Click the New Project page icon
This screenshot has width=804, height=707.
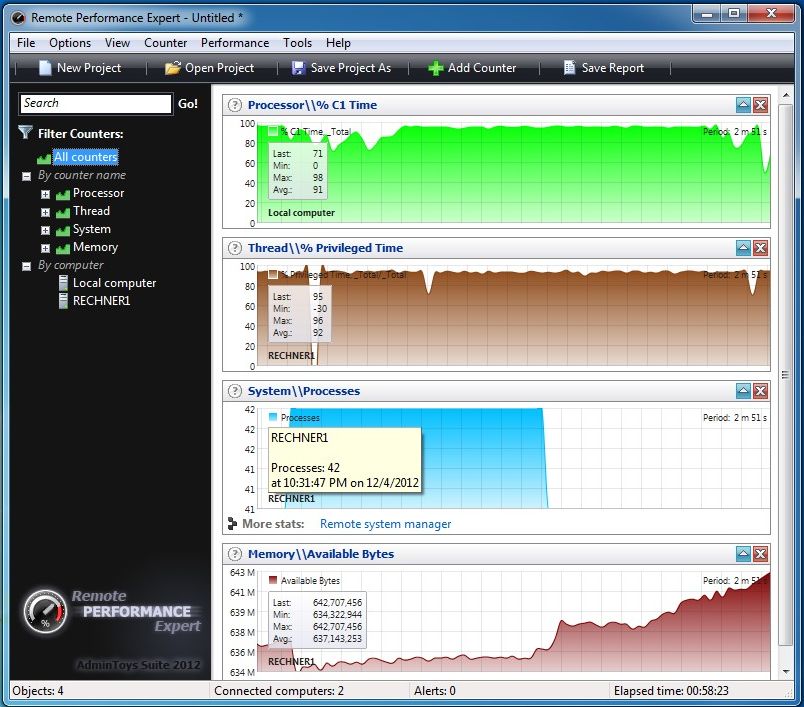45,68
